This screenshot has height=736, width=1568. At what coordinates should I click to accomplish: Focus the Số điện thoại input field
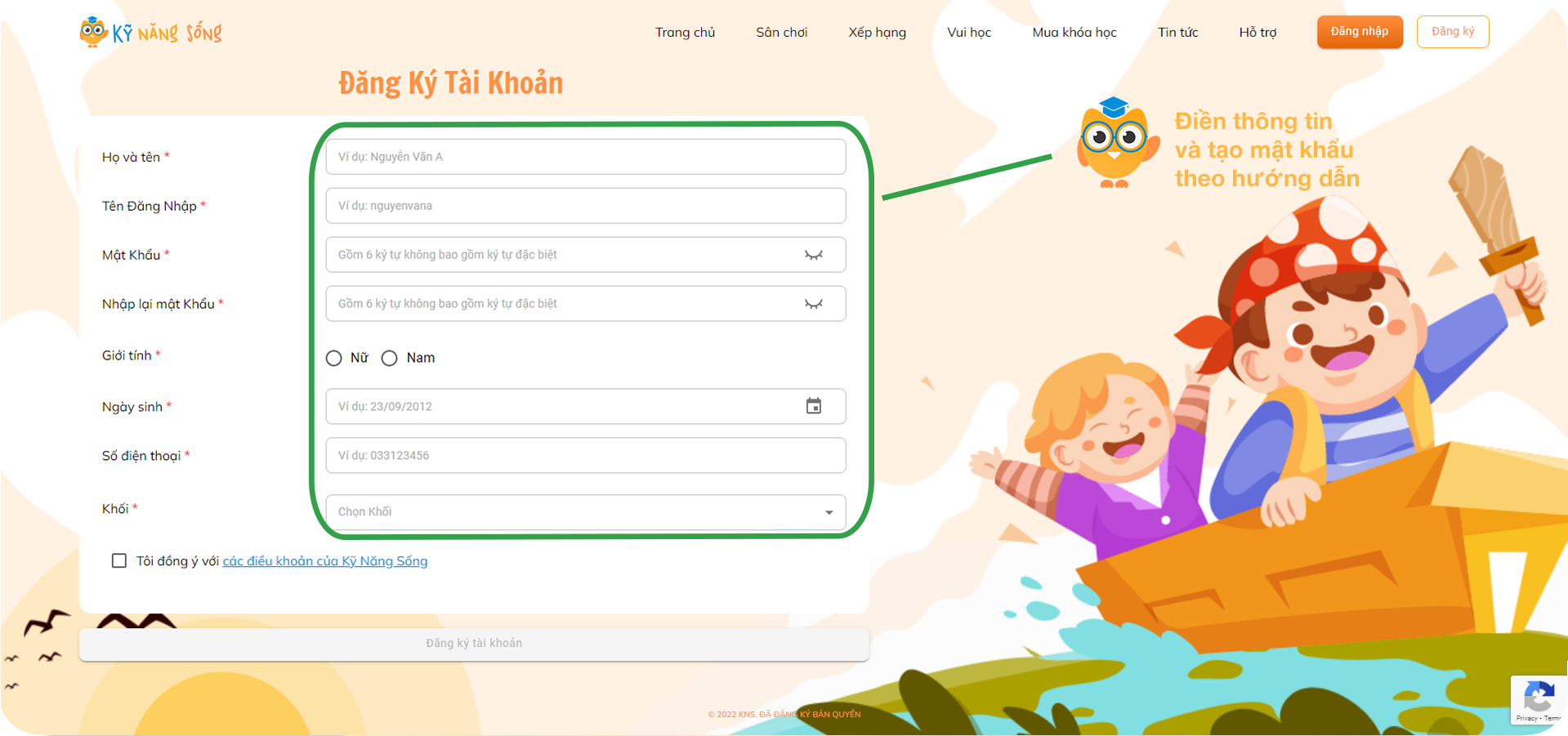(586, 455)
